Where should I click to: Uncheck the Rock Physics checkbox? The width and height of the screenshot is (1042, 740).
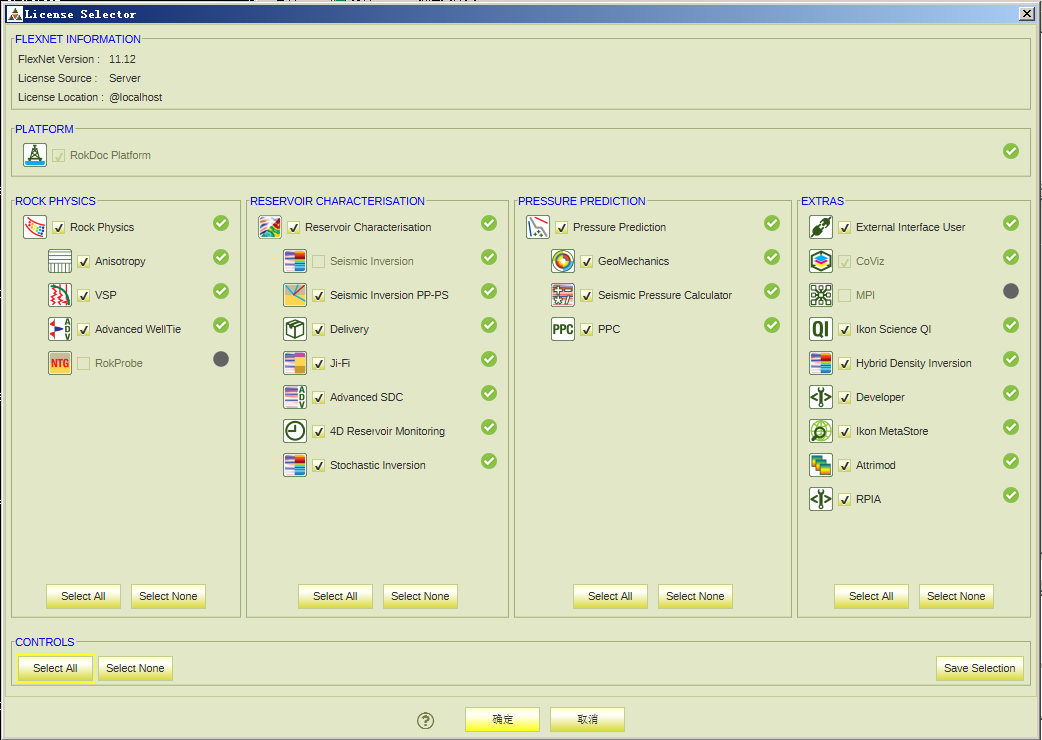[58, 227]
